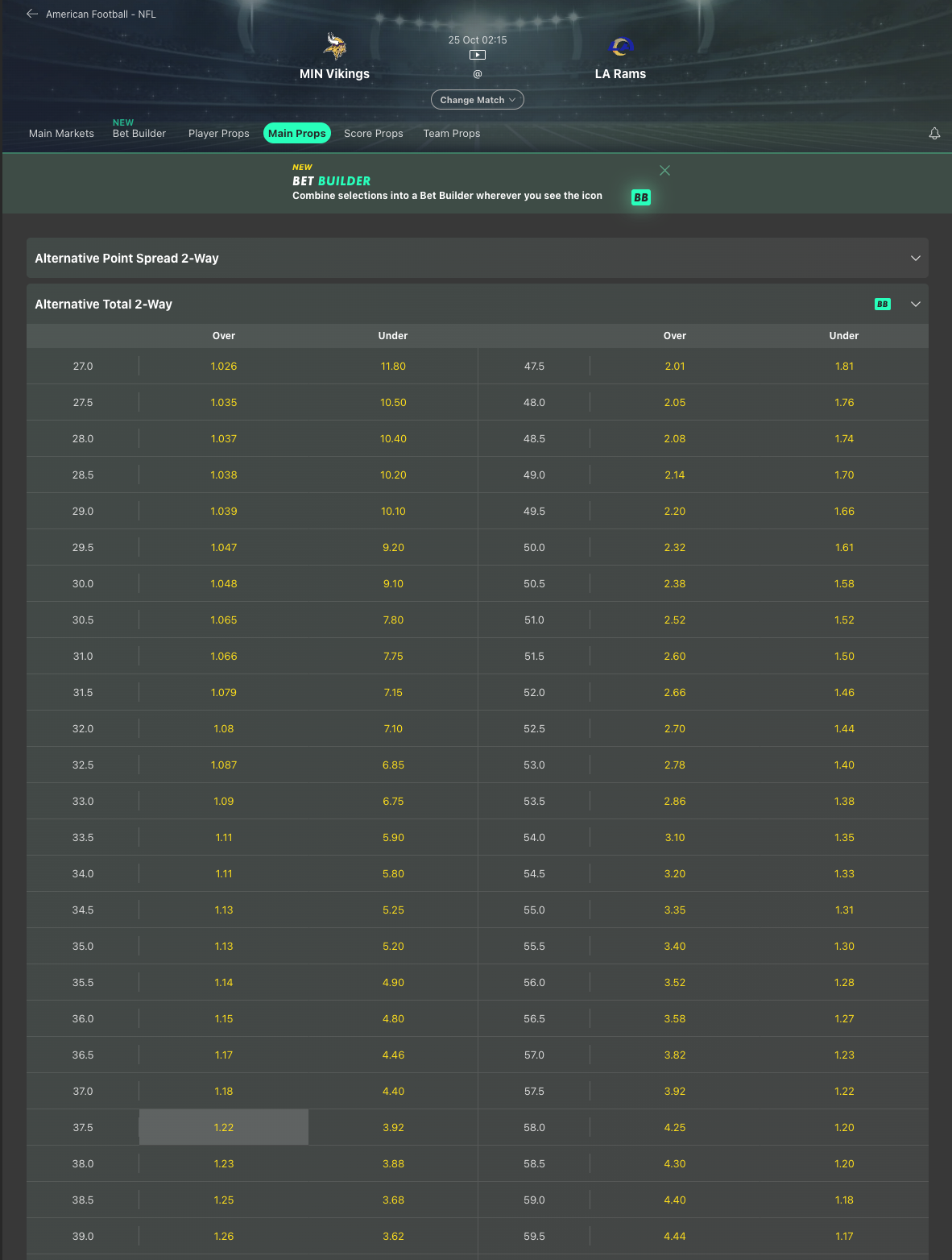Select Over 58.0 odds 4.25
This screenshot has width=952, height=1260.
675,1127
